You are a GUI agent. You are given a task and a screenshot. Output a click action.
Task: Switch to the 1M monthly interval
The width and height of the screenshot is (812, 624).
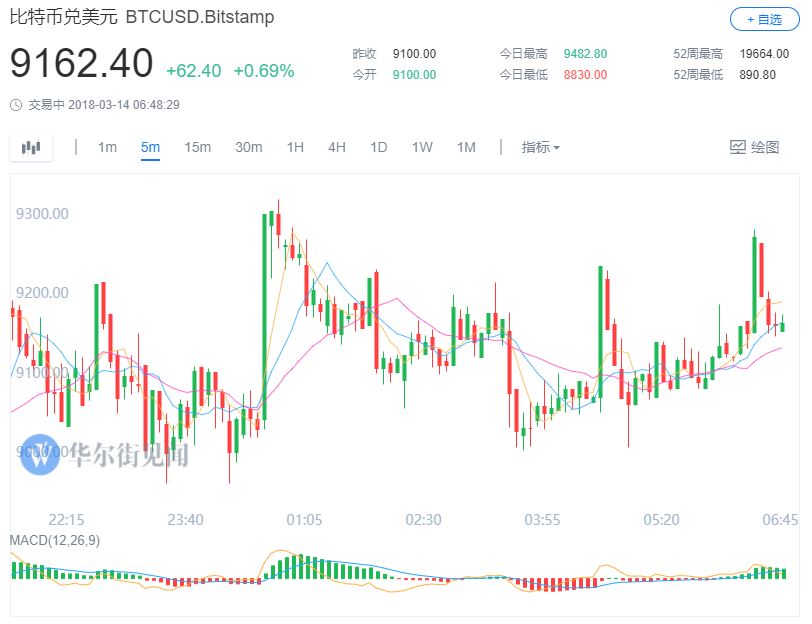[466, 148]
